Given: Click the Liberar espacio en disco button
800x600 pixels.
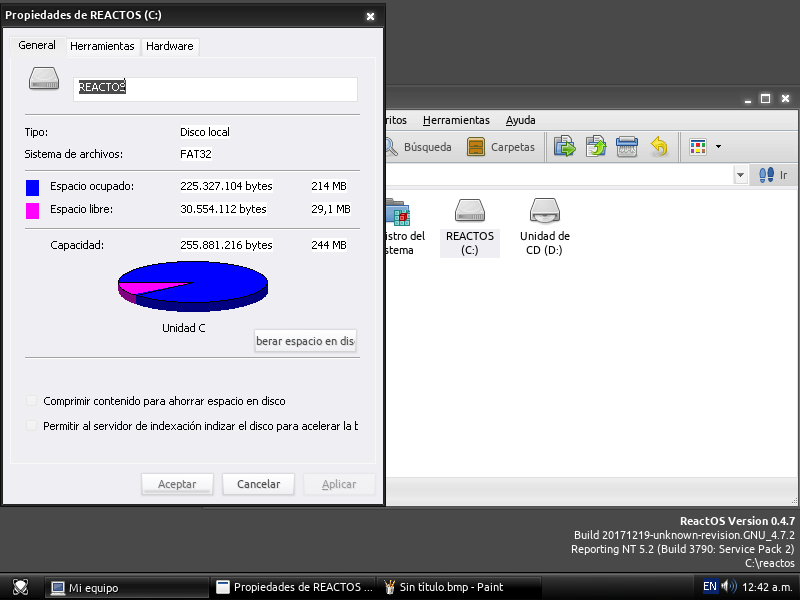Looking at the screenshot, I should coord(305,341).
